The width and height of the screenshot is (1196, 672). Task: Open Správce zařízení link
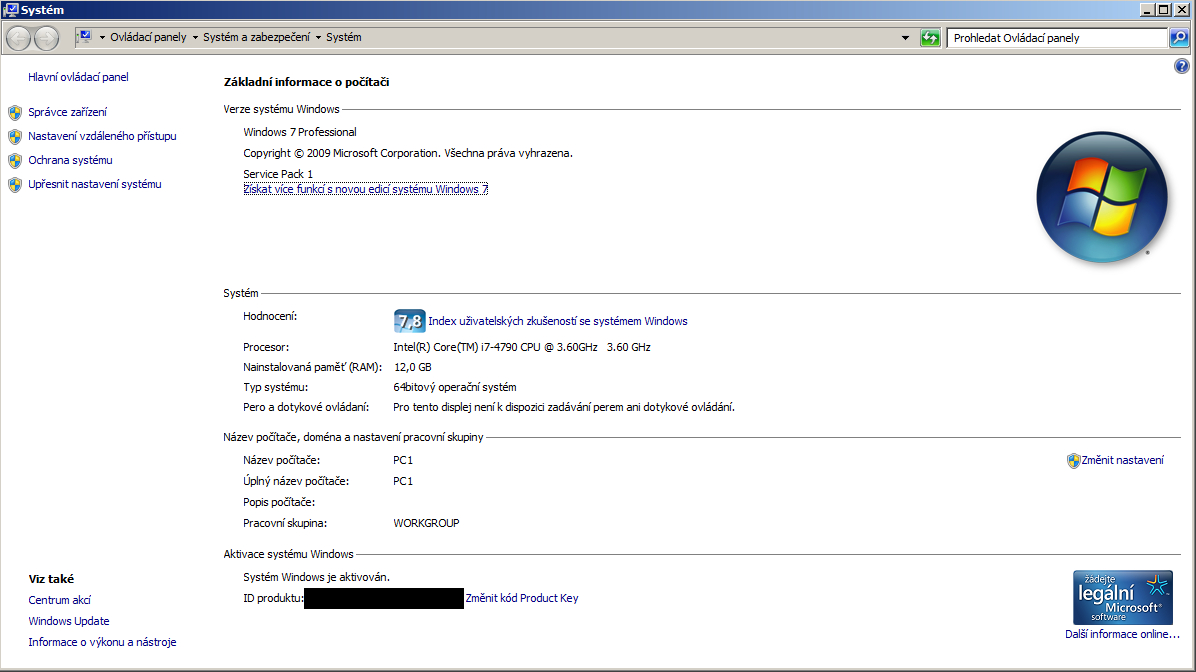click(68, 112)
